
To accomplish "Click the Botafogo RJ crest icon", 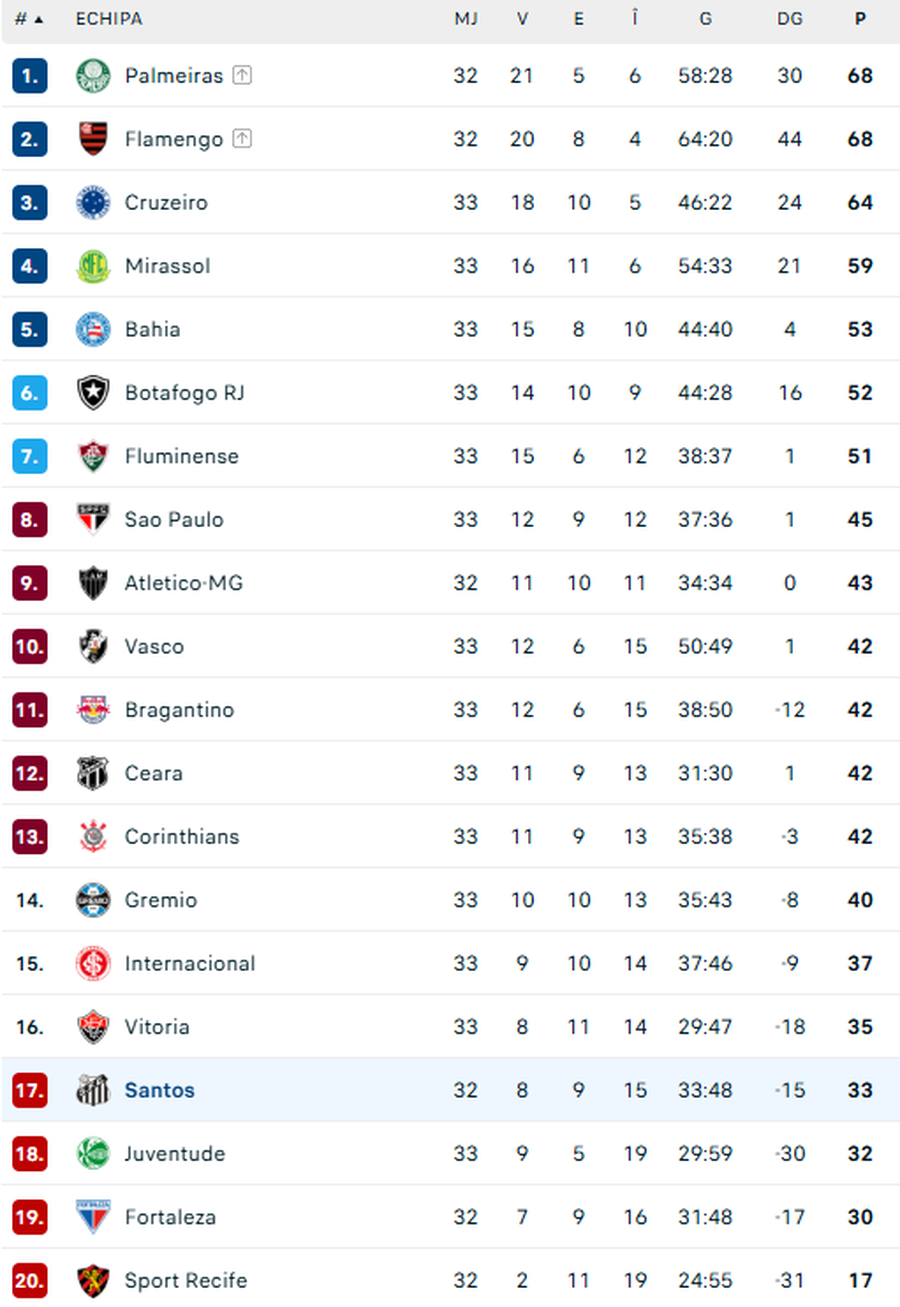I will [x=93, y=393].
